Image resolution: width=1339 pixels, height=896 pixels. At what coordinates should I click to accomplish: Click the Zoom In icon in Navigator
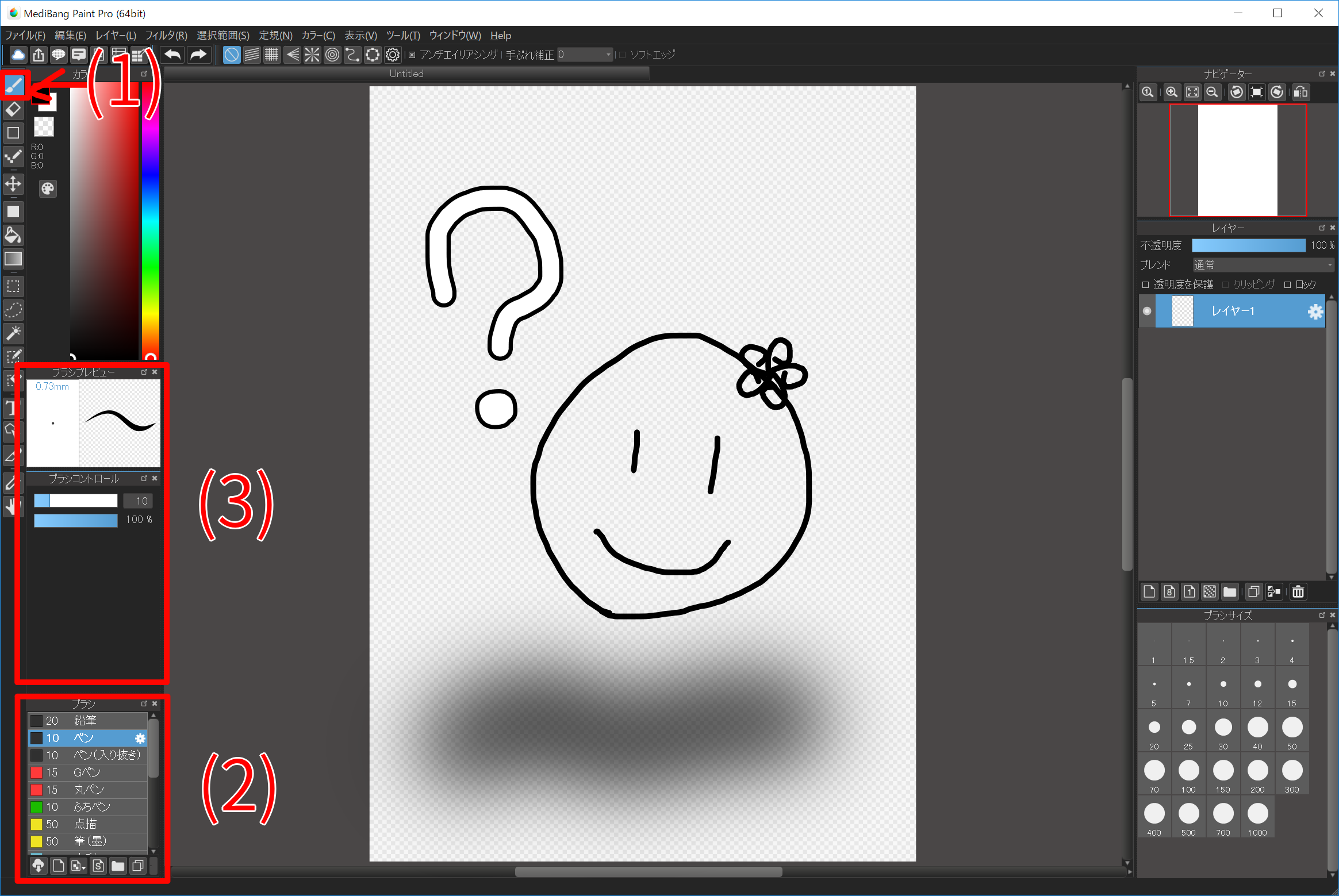(1172, 93)
